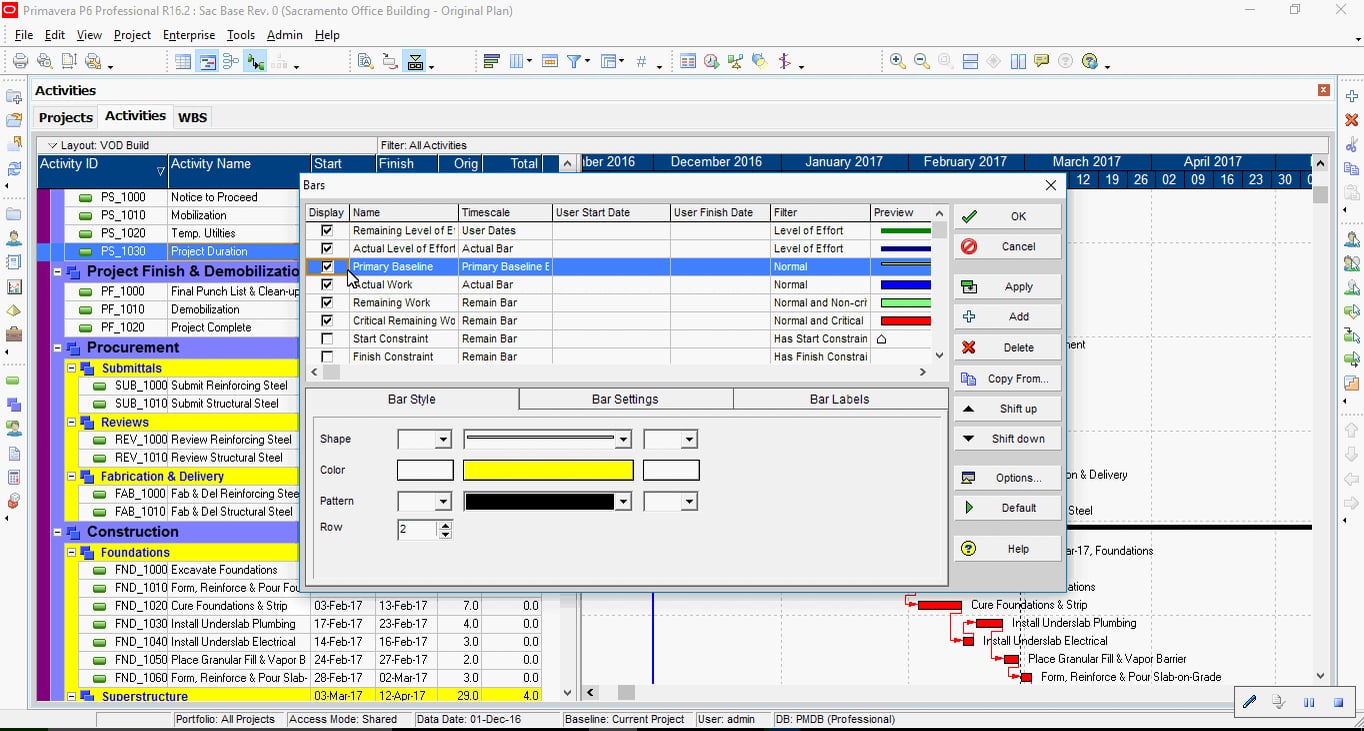The image size is (1364, 731).
Task: Collapse the Construction WBS group
Action: coord(57,532)
